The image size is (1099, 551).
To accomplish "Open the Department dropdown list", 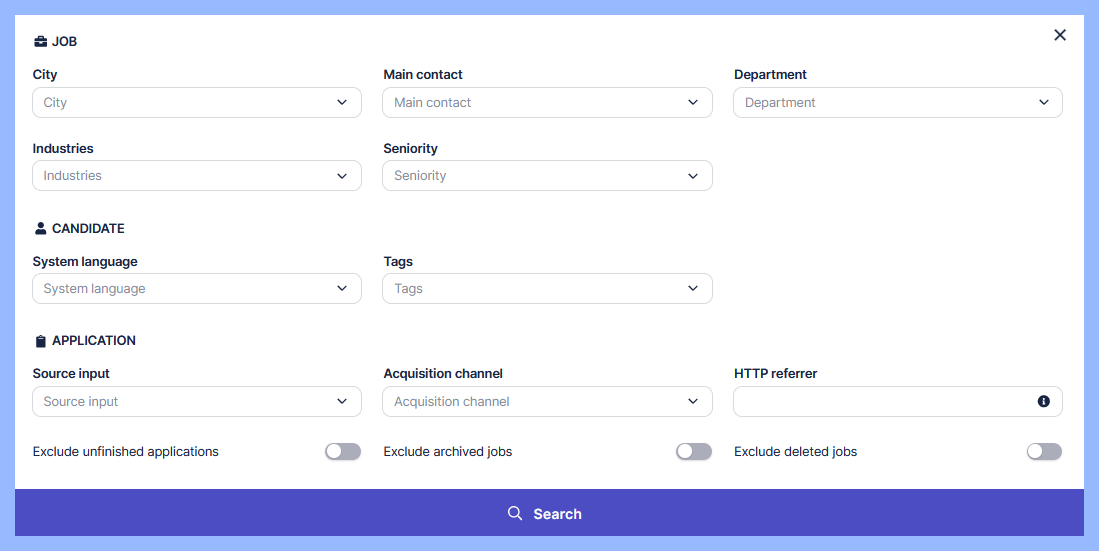I will [897, 102].
